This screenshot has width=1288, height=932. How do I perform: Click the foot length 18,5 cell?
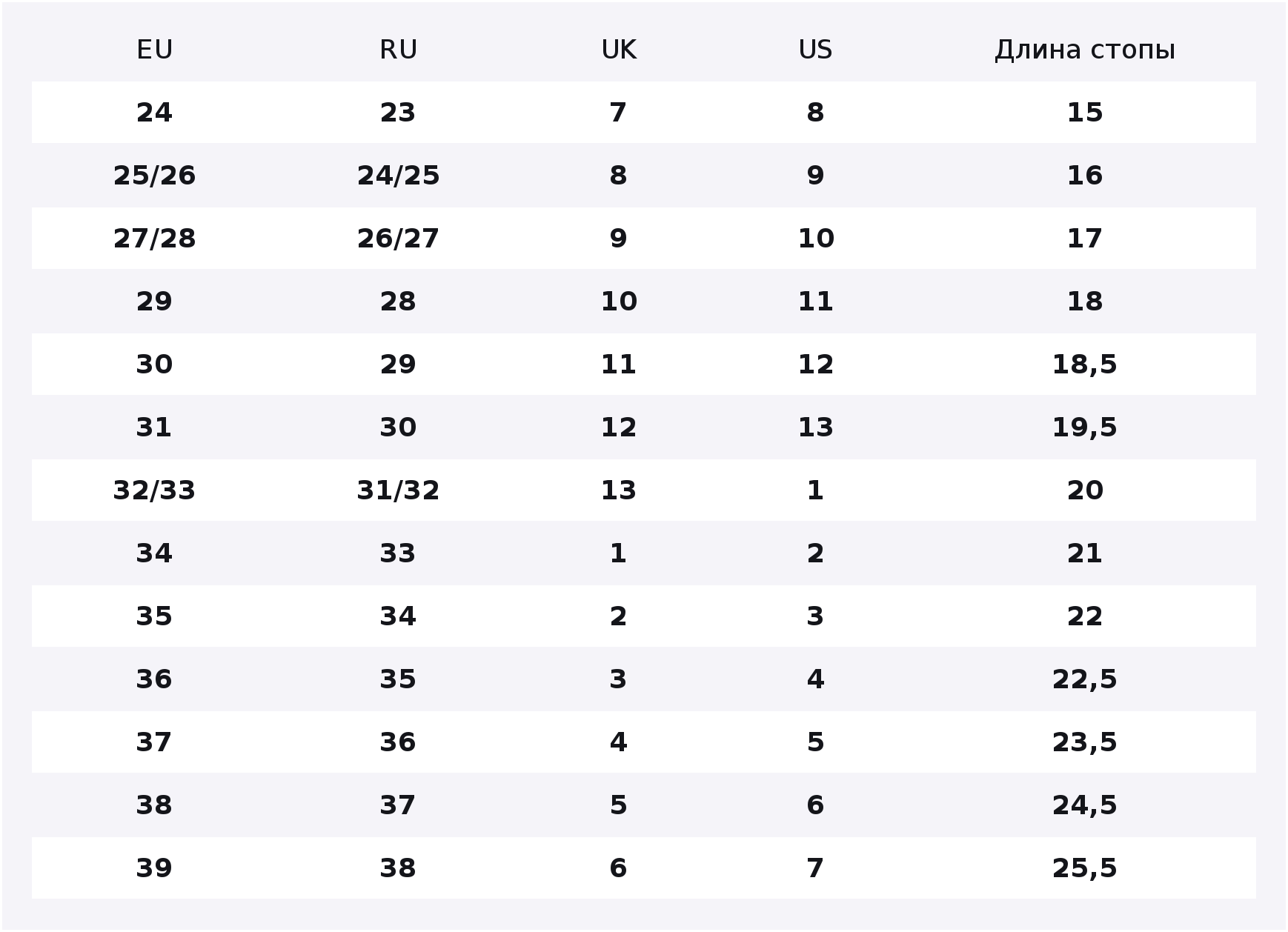point(1084,365)
